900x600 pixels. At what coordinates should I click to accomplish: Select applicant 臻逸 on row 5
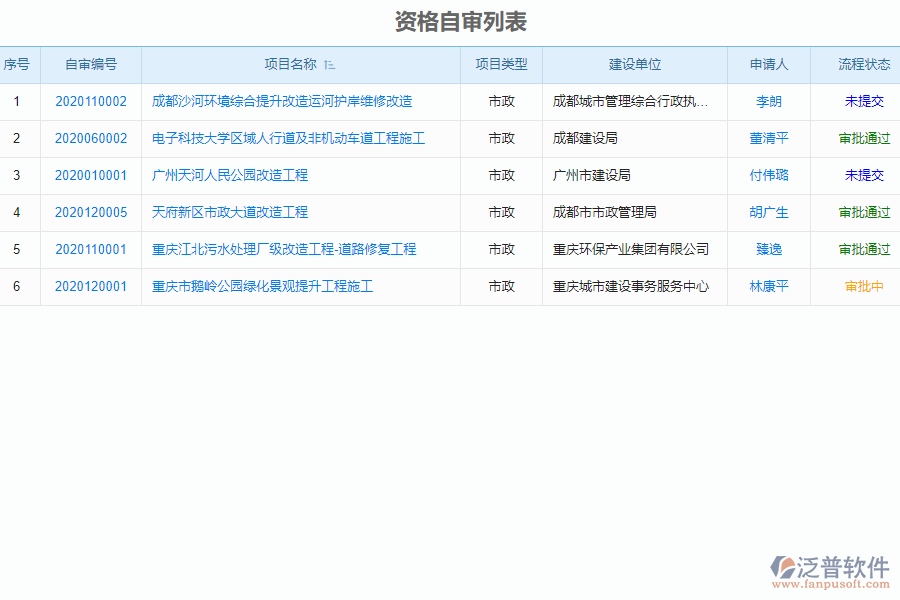coord(770,249)
